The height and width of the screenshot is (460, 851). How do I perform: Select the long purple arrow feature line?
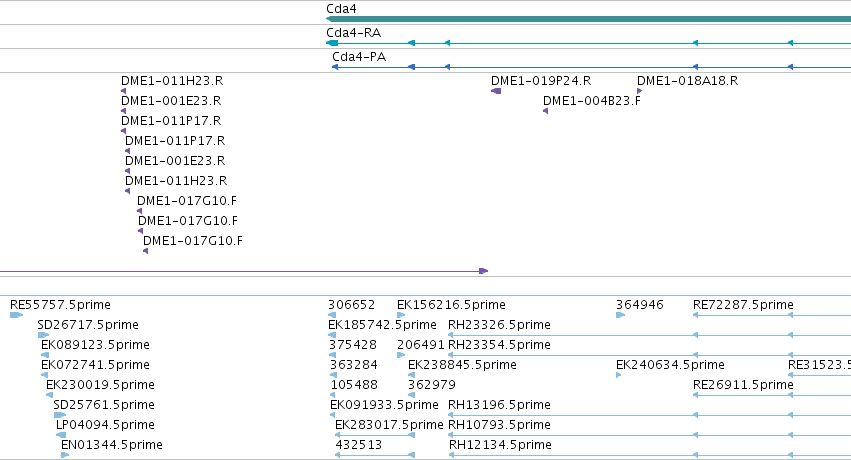click(x=244, y=271)
